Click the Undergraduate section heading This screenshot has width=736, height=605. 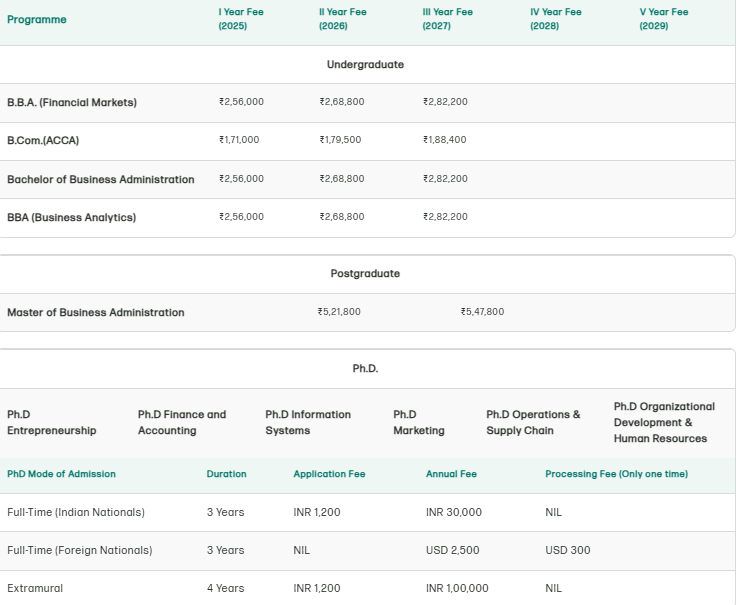[x=365, y=64]
